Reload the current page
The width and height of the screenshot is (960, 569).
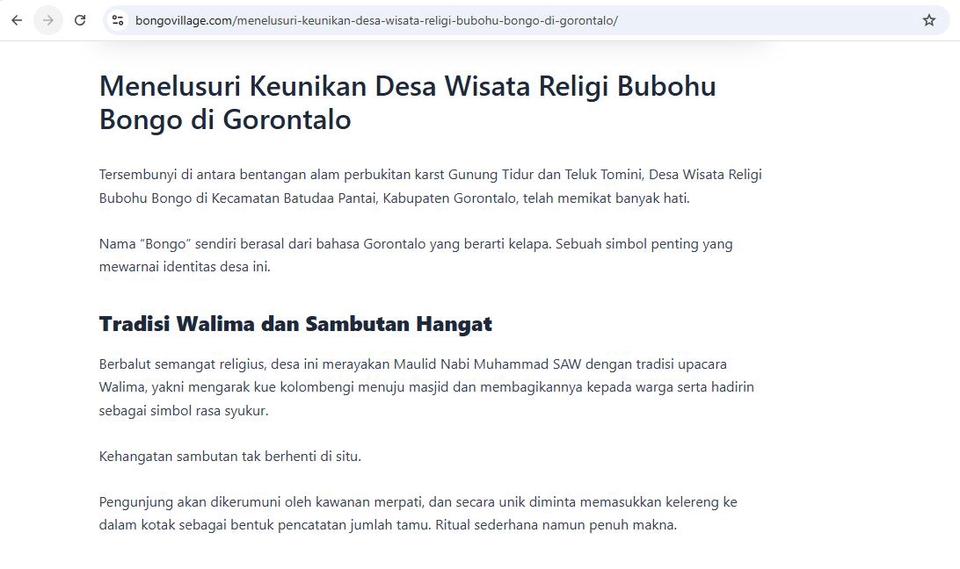80,20
